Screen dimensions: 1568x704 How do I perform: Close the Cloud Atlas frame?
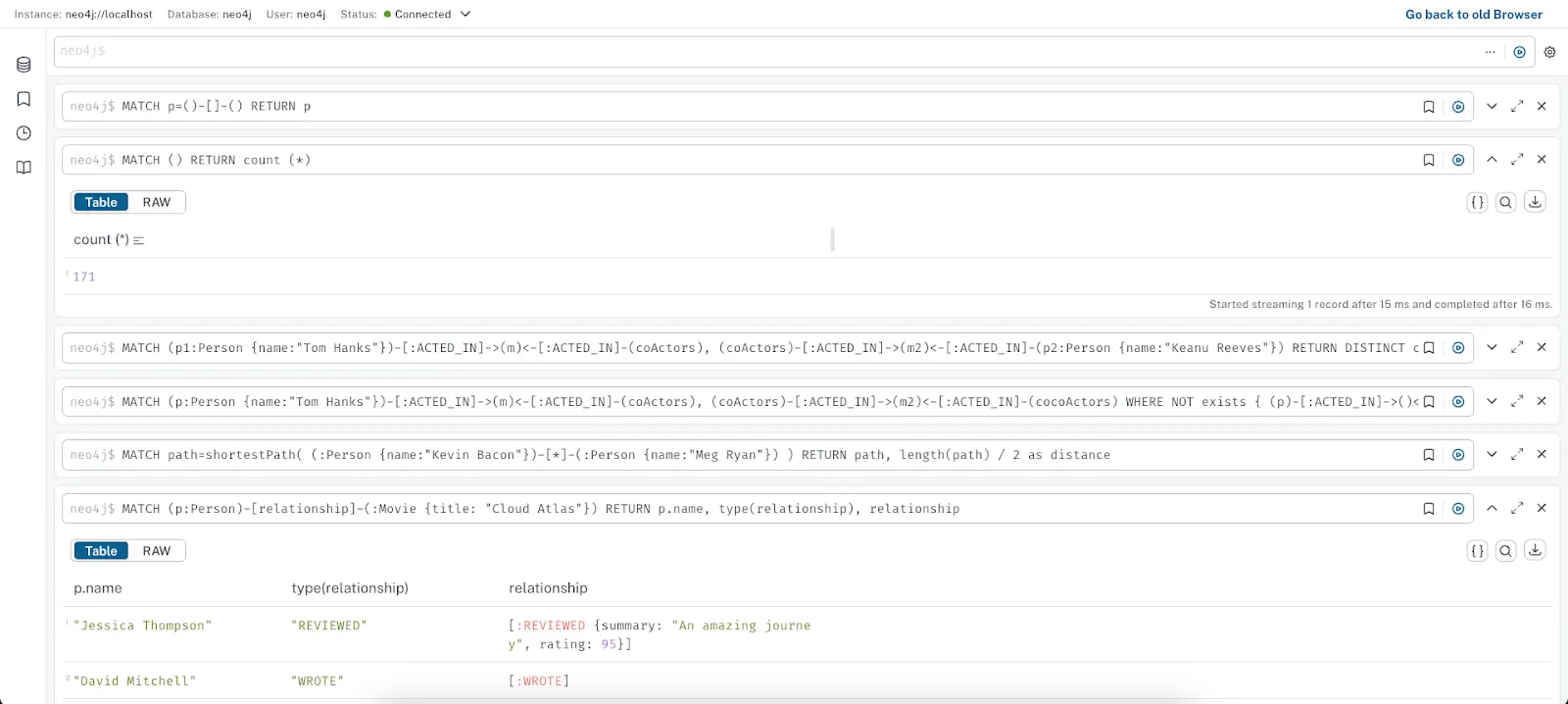click(1542, 508)
